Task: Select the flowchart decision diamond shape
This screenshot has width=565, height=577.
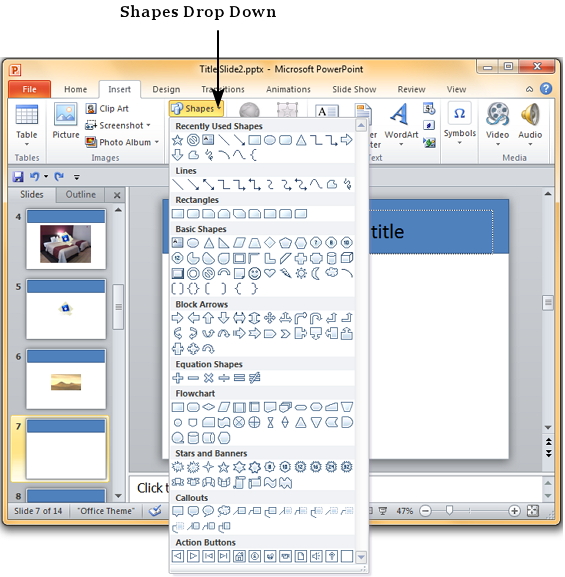Action: click(x=208, y=407)
